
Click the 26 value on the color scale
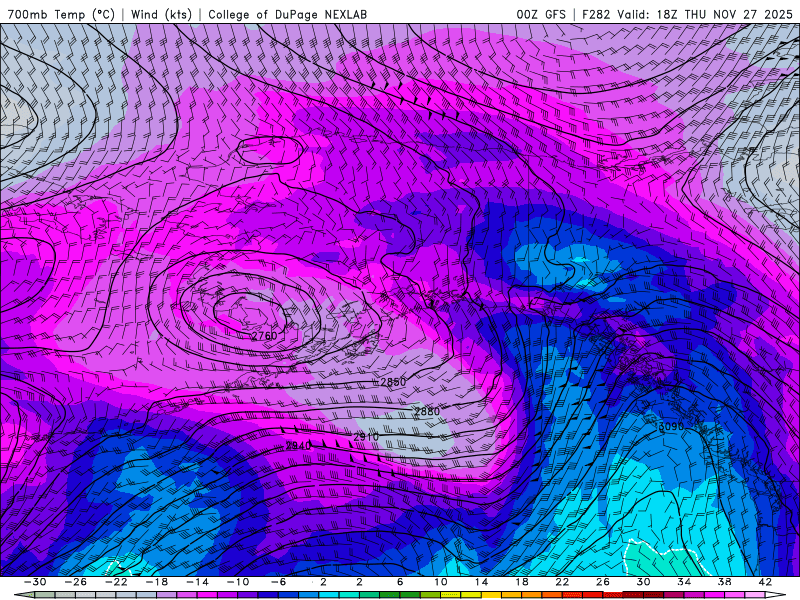pyautogui.click(x=603, y=582)
